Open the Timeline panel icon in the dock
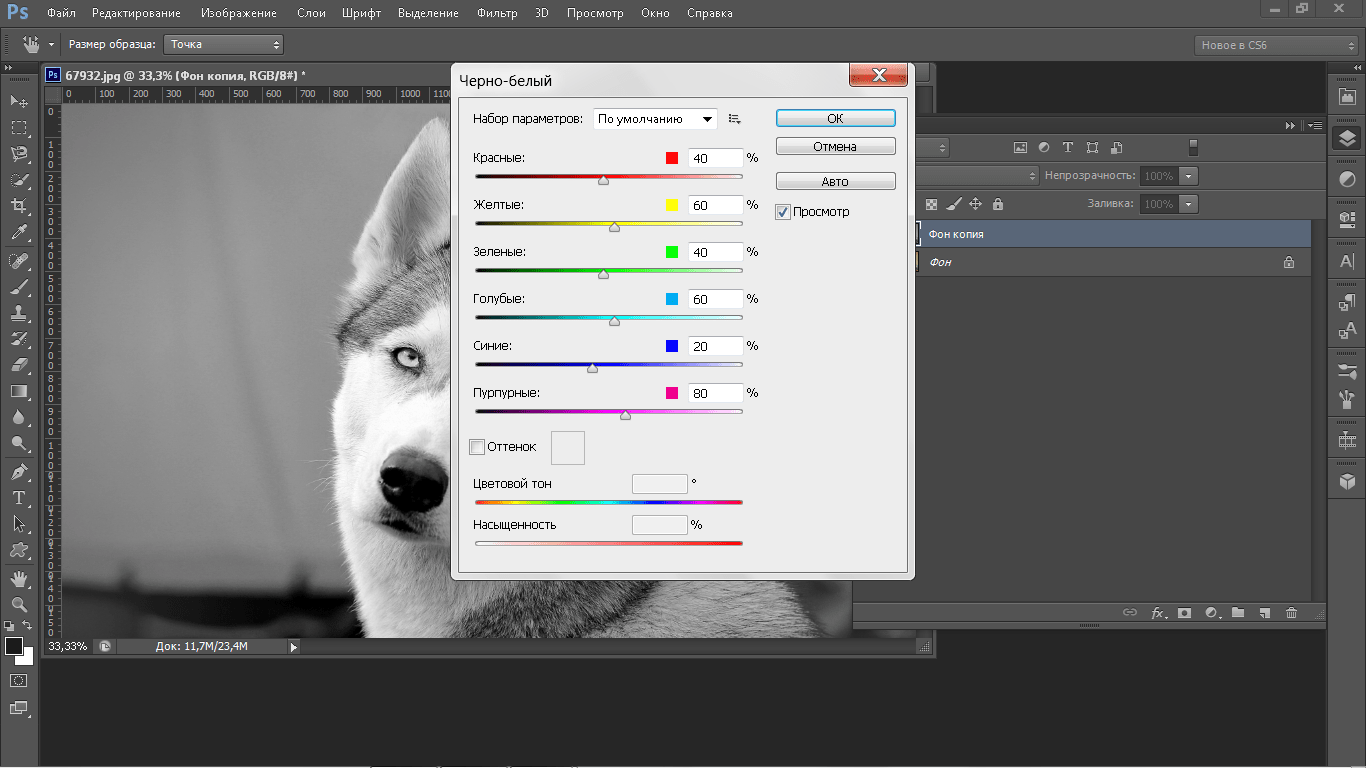This screenshot has width=1366, height=768. pos(1347,440)
